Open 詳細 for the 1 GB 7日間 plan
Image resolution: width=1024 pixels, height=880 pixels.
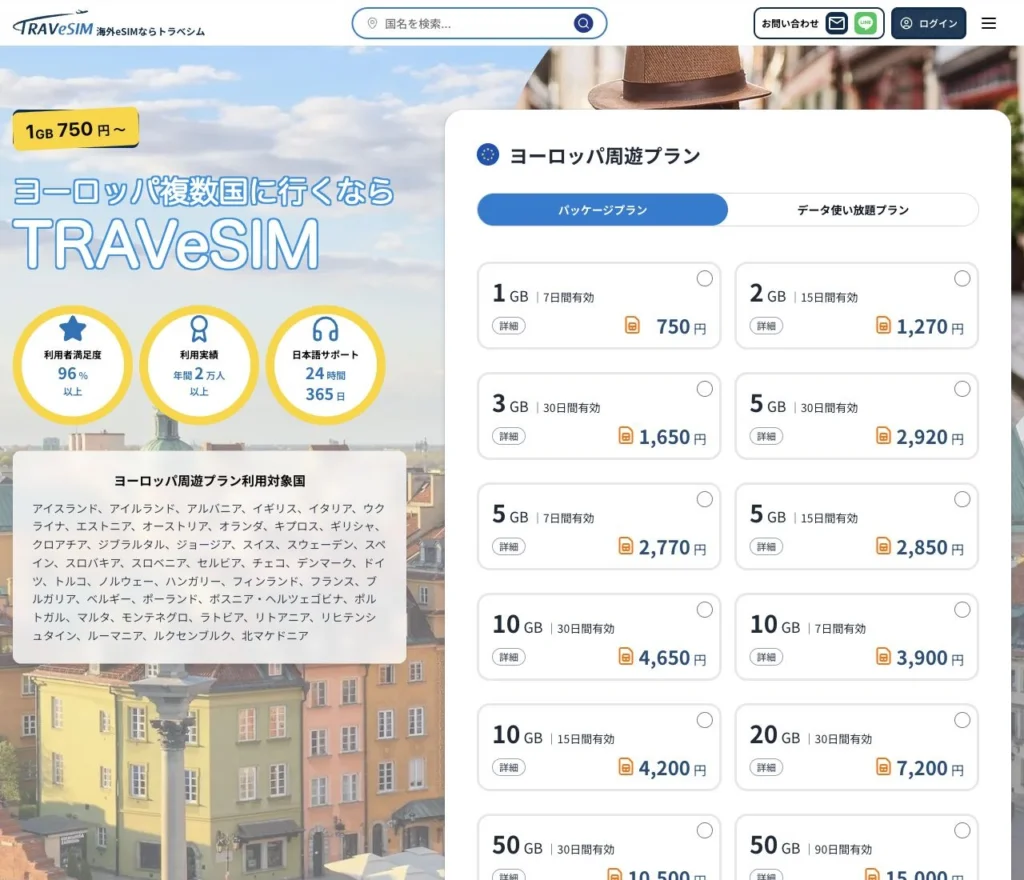pos(509,326)
